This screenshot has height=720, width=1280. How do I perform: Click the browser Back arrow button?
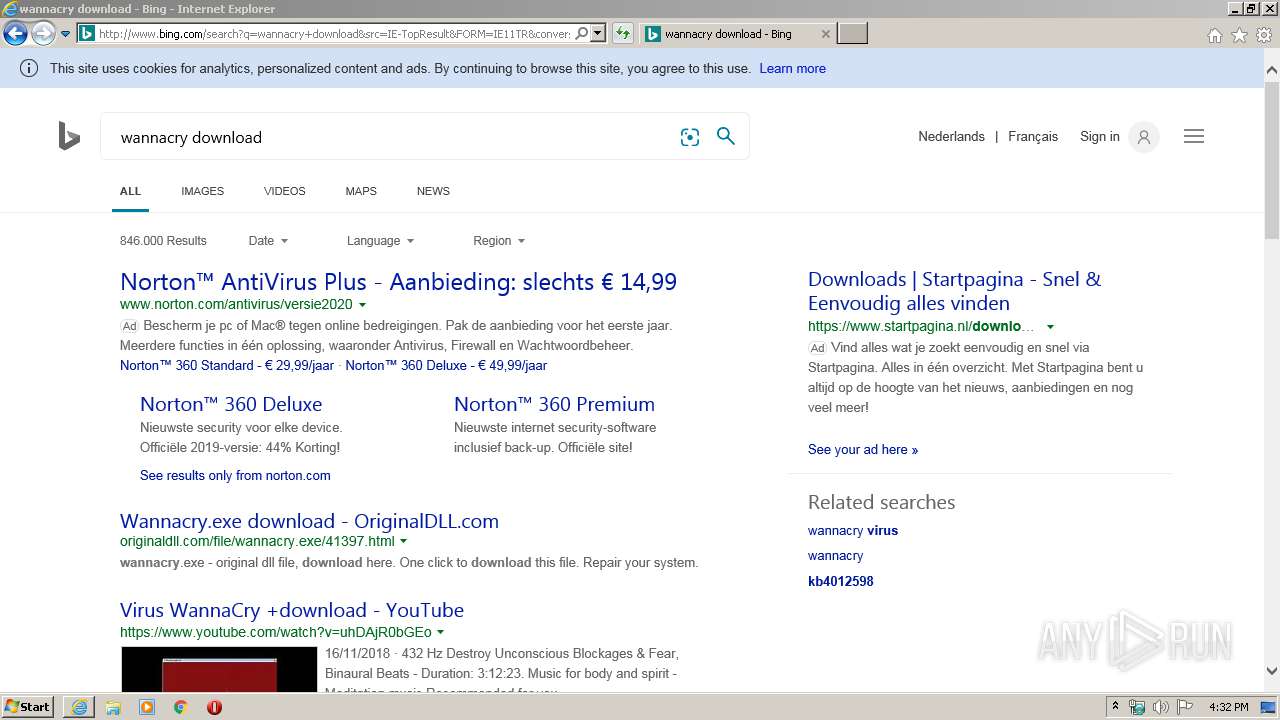pos(15,34)
